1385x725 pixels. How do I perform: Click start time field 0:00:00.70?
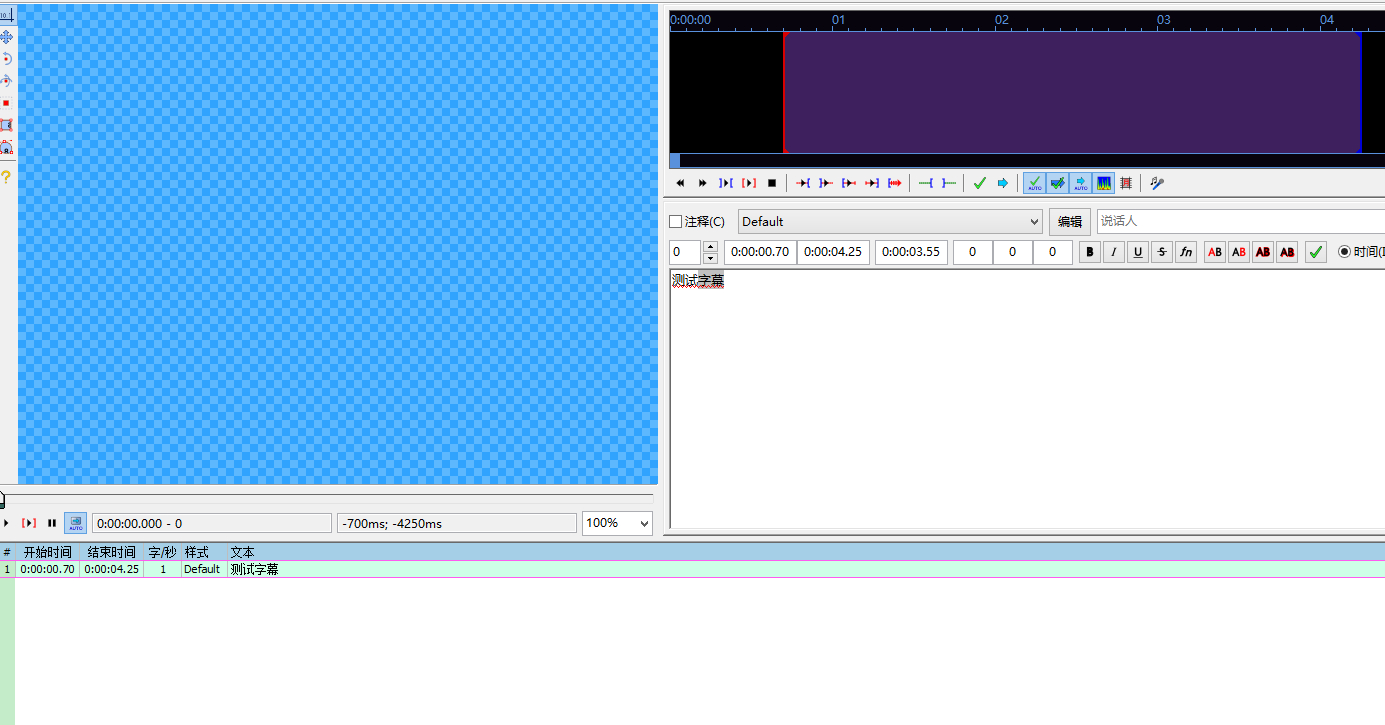(x=760, y=252)
